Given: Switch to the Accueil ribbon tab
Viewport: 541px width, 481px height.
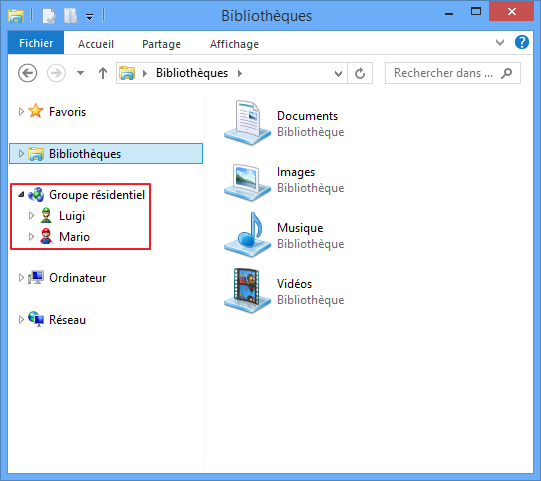Looking at the screenshot, I should pos(96,44).
